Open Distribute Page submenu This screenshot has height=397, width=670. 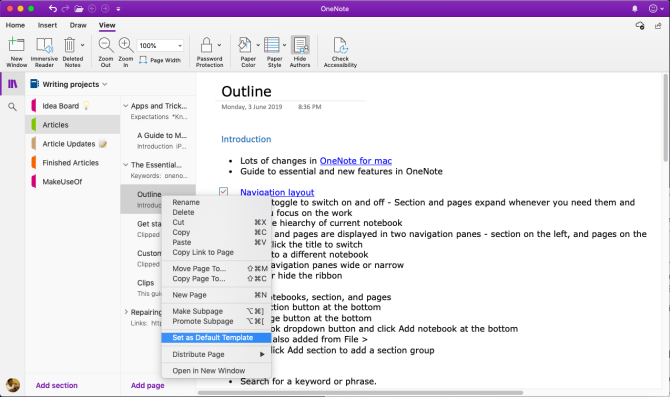[x=216, y=354]
